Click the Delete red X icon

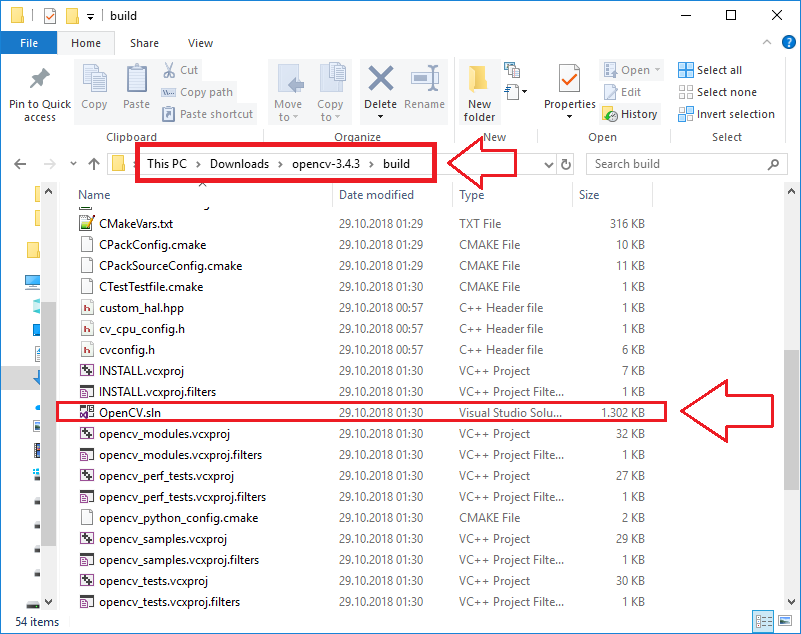coord(381,78)
